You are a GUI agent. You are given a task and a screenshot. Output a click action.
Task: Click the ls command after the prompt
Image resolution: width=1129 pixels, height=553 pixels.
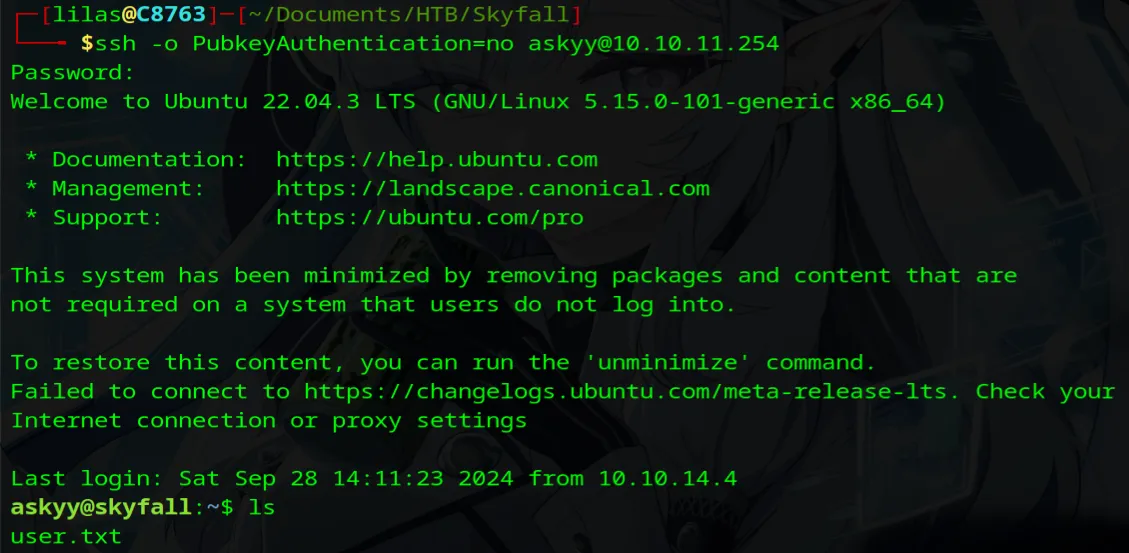point(261,508)
